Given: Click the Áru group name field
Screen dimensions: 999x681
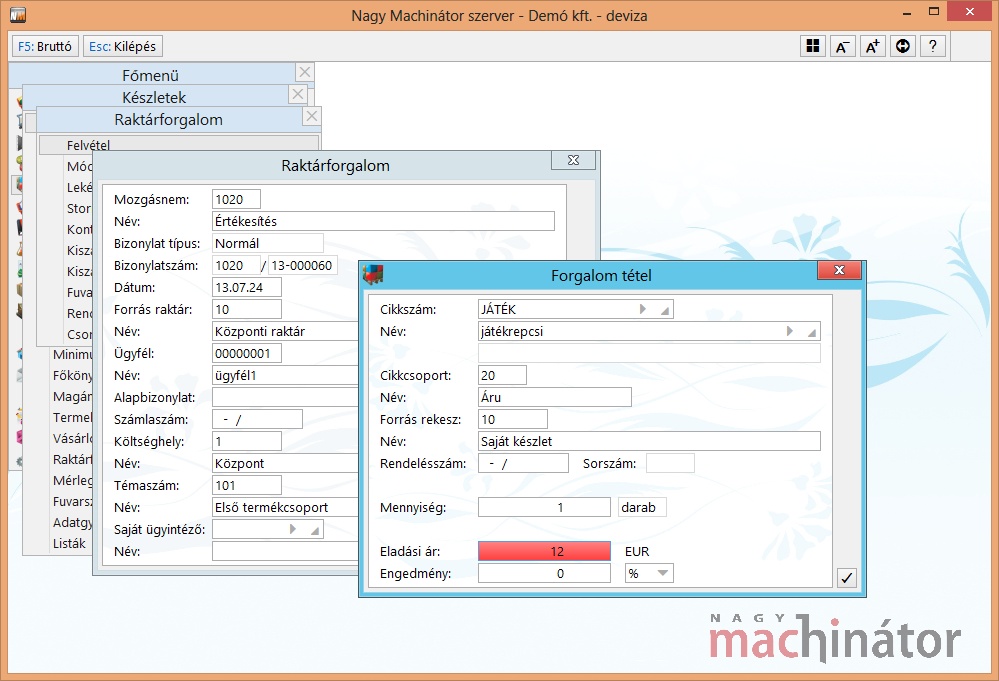Looking at the screenshot, I should pyautogui.click(x=554, y=397).
